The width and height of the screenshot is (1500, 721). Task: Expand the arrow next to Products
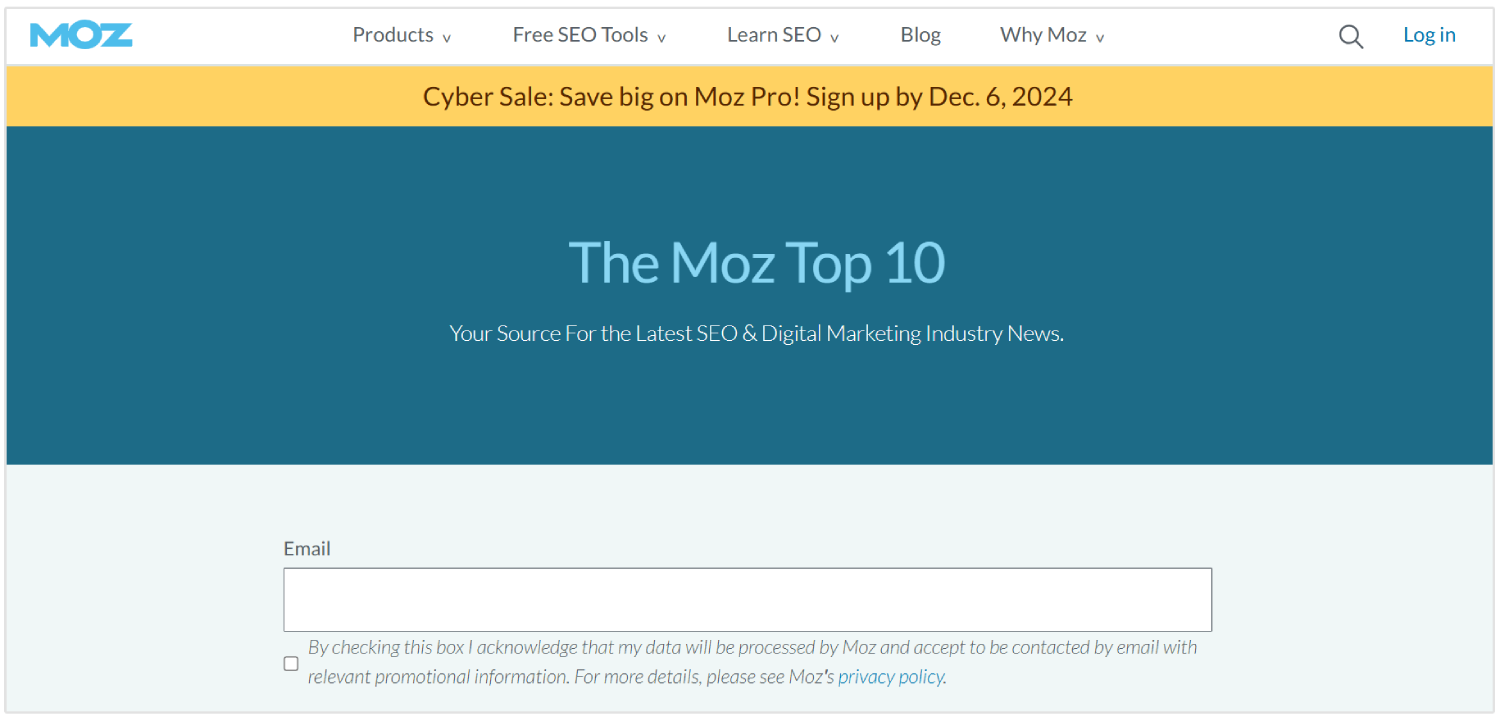447,39
